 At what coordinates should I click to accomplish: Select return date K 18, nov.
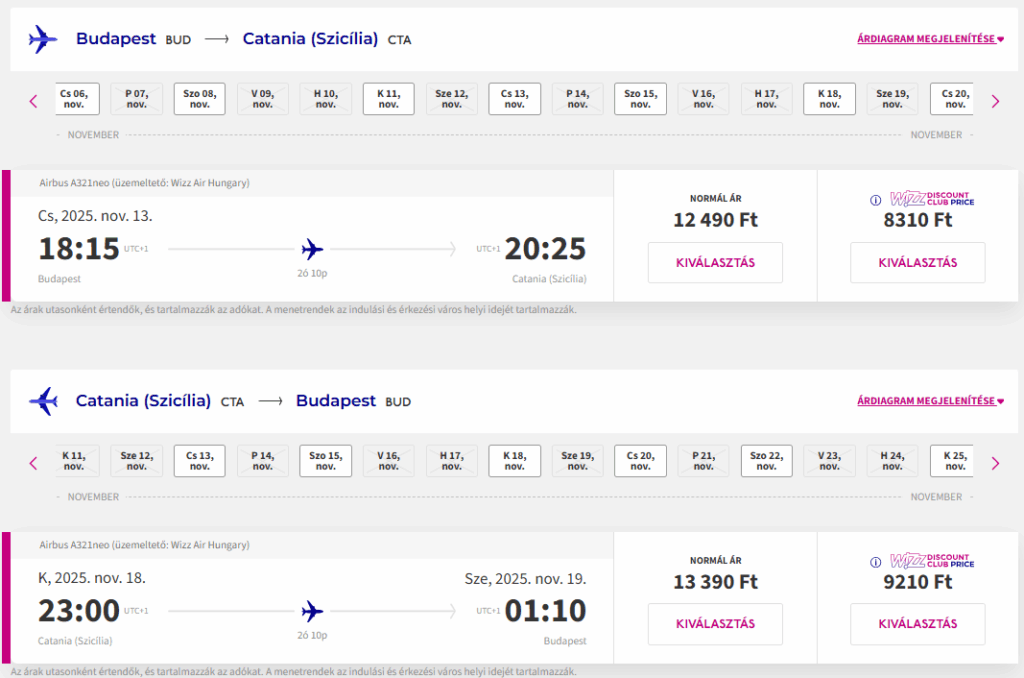[x=515, y=461]
